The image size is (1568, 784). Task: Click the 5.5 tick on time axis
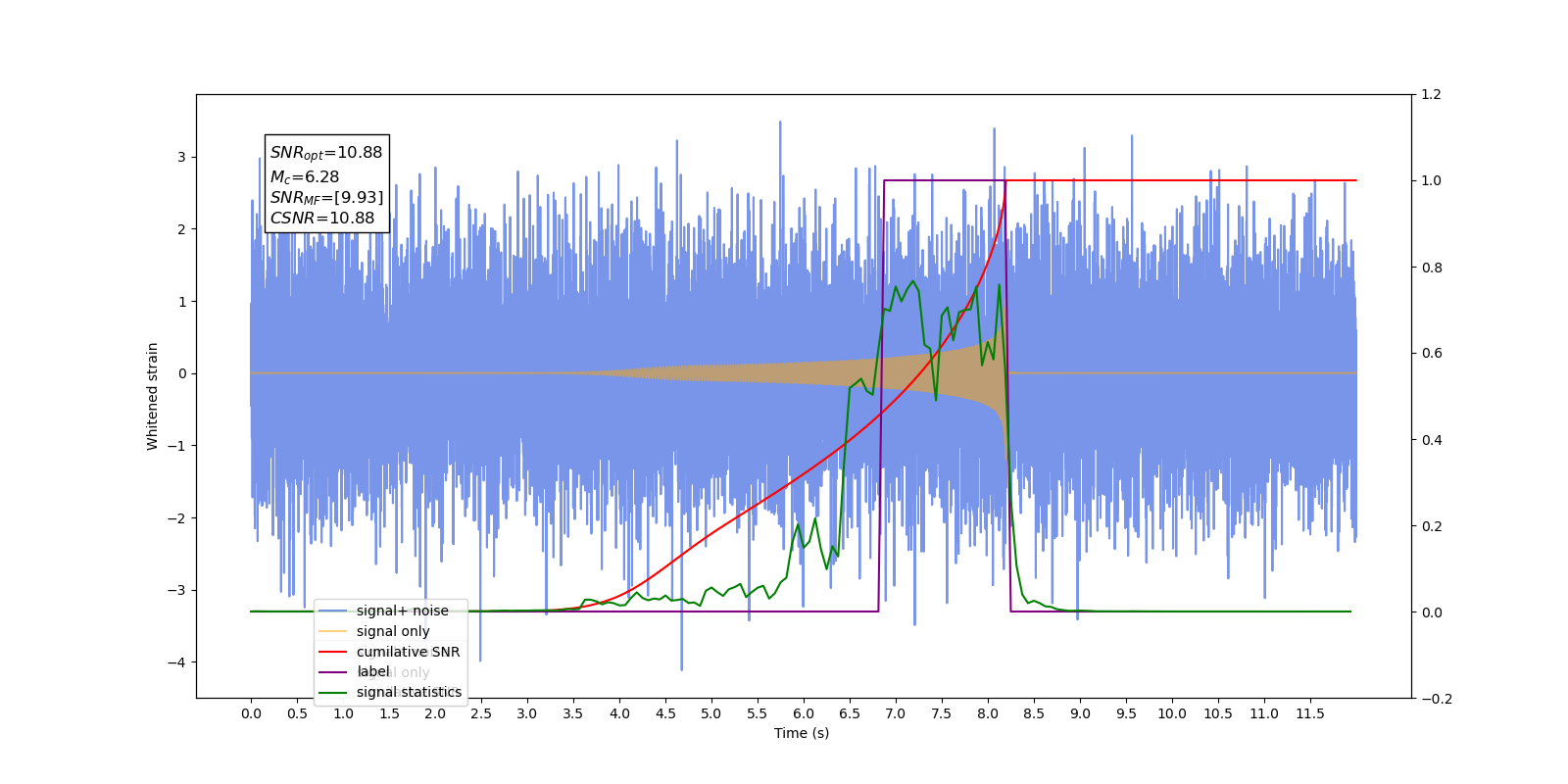(x=758, y=713)
